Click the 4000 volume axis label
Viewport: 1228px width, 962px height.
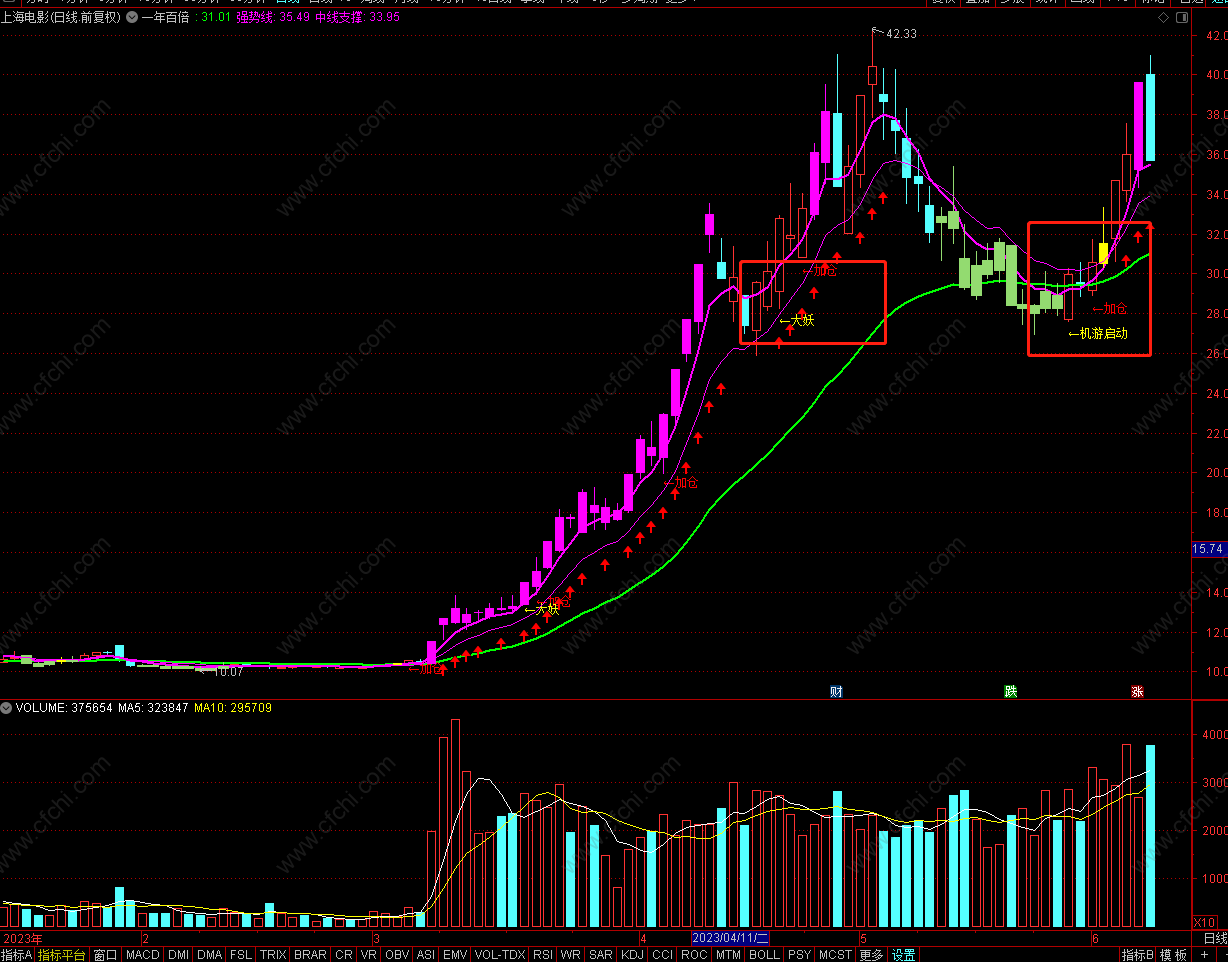(x=1213, y=734)
